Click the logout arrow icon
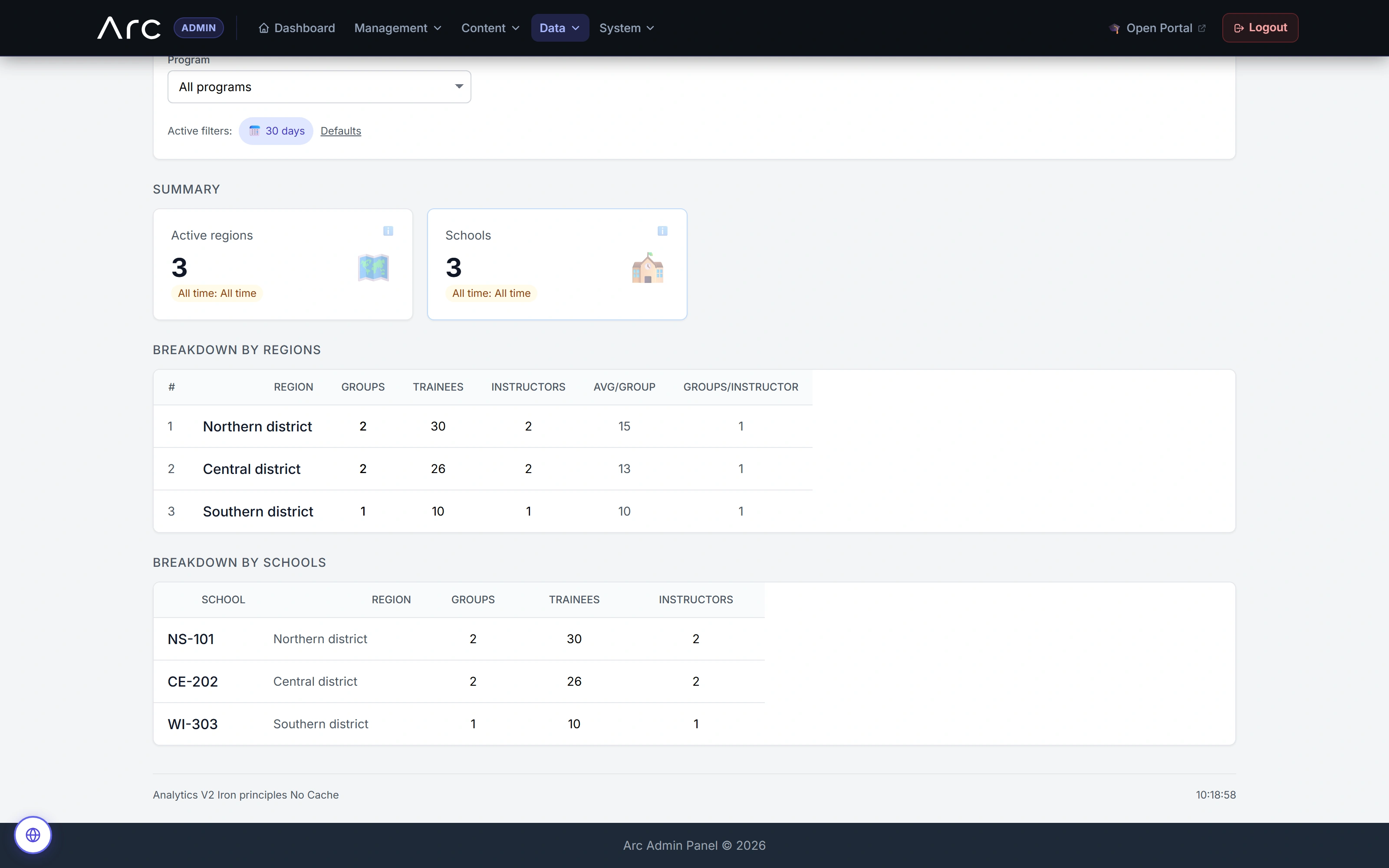 (x=1239, y=28)
